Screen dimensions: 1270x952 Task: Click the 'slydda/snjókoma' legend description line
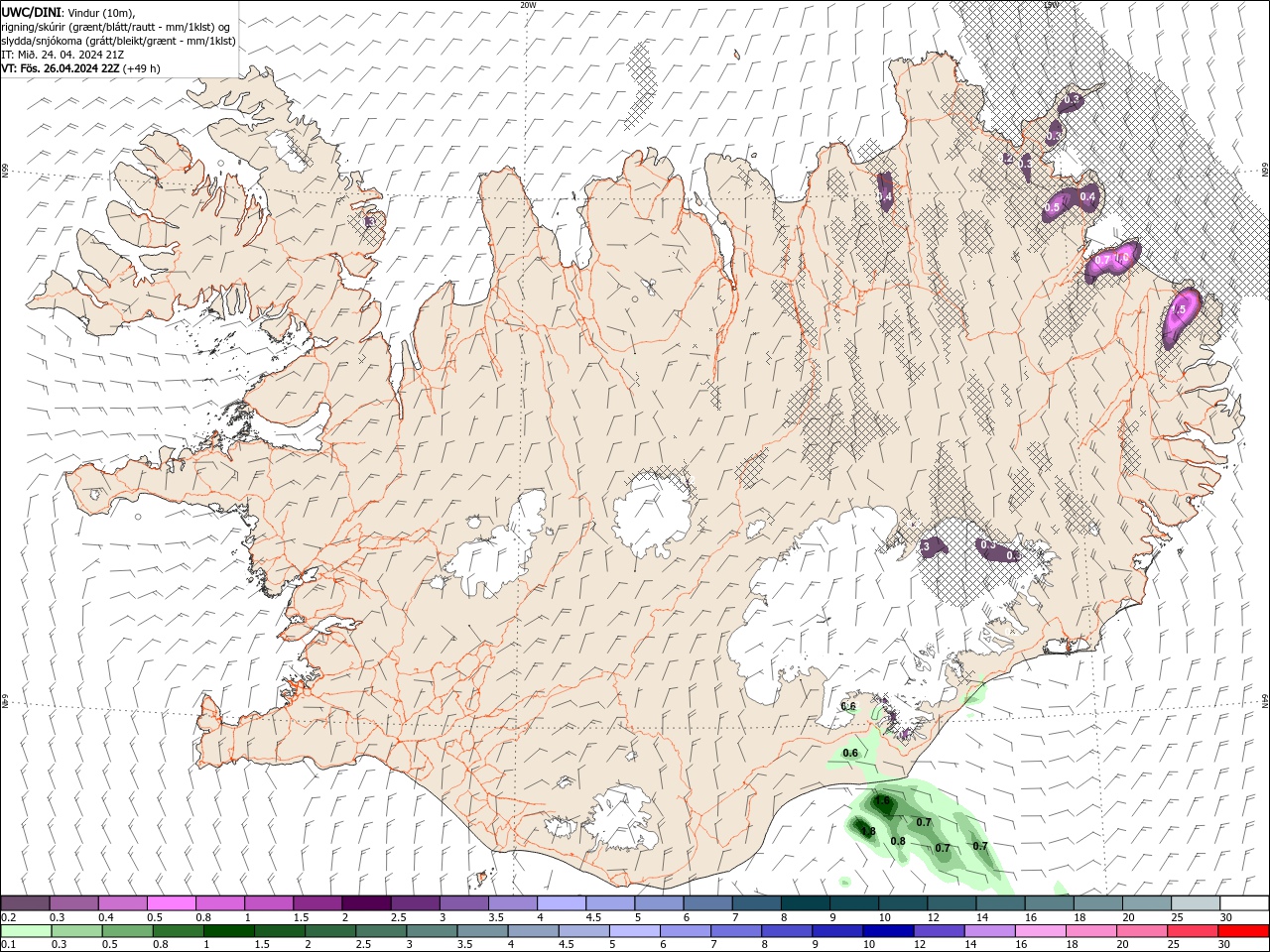tap(118, 41)
